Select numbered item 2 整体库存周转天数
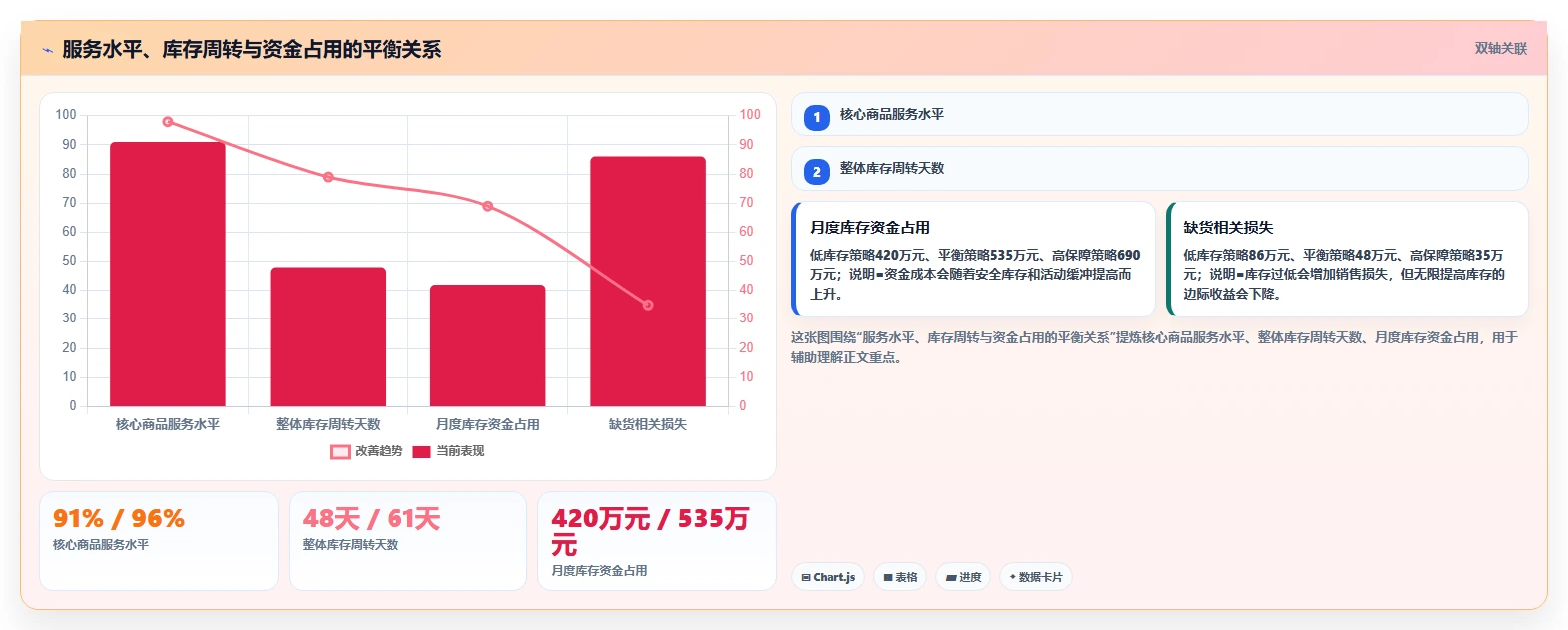Viewport: 1568px width, 630px height. [1160, 168]
